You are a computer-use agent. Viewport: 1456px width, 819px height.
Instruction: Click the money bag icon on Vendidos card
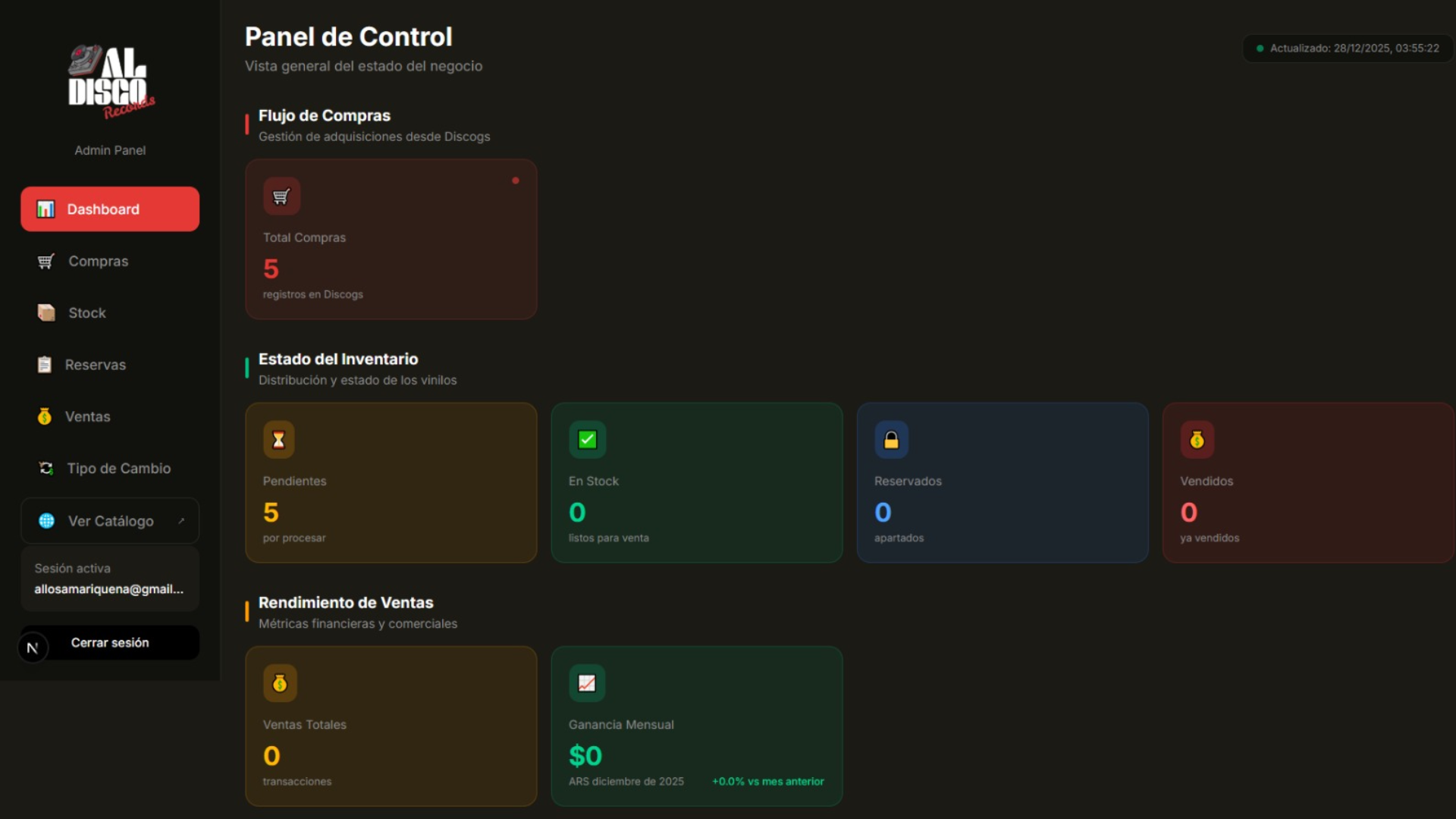pos(1197,439)
